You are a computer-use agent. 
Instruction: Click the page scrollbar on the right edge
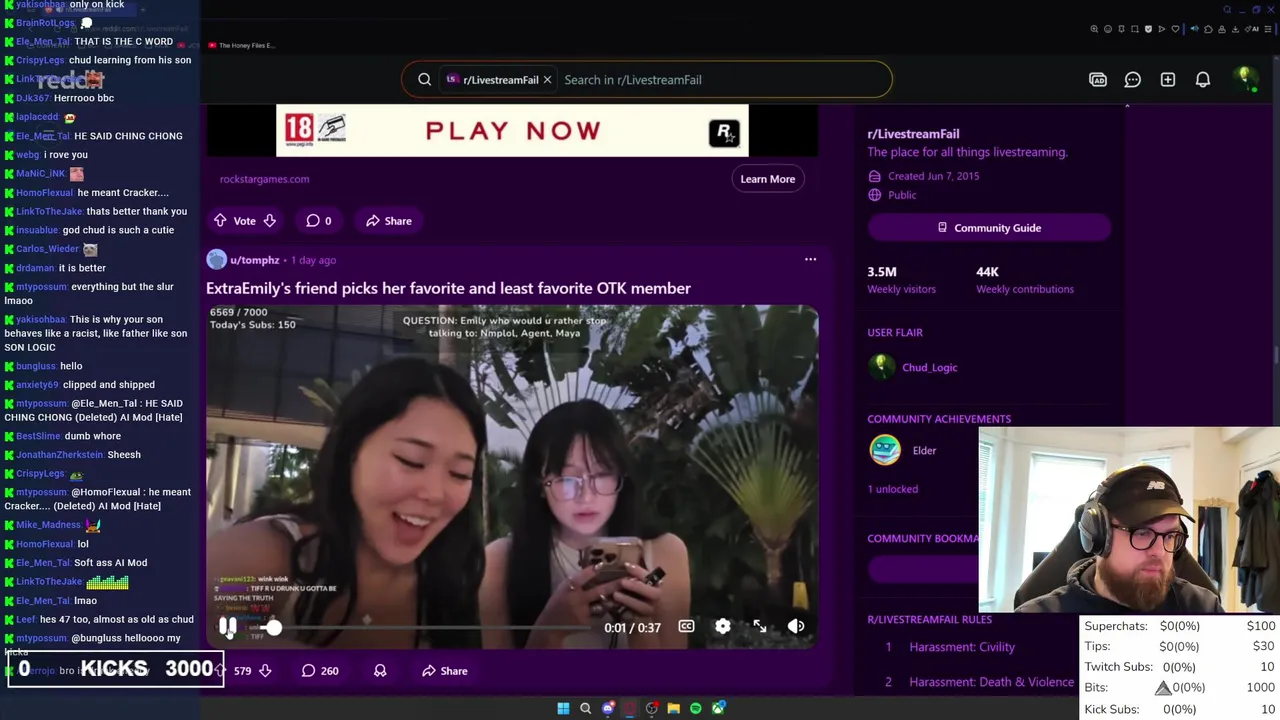[1275, 355]
